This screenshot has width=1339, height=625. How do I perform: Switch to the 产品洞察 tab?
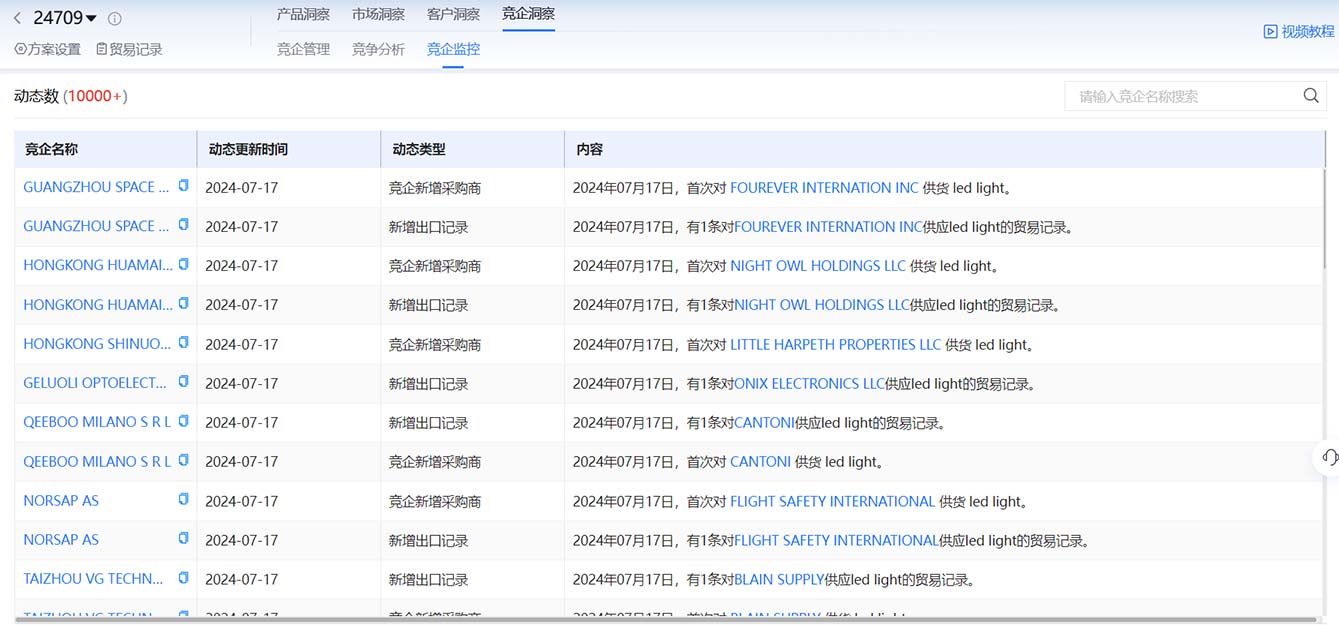[303, 14]
